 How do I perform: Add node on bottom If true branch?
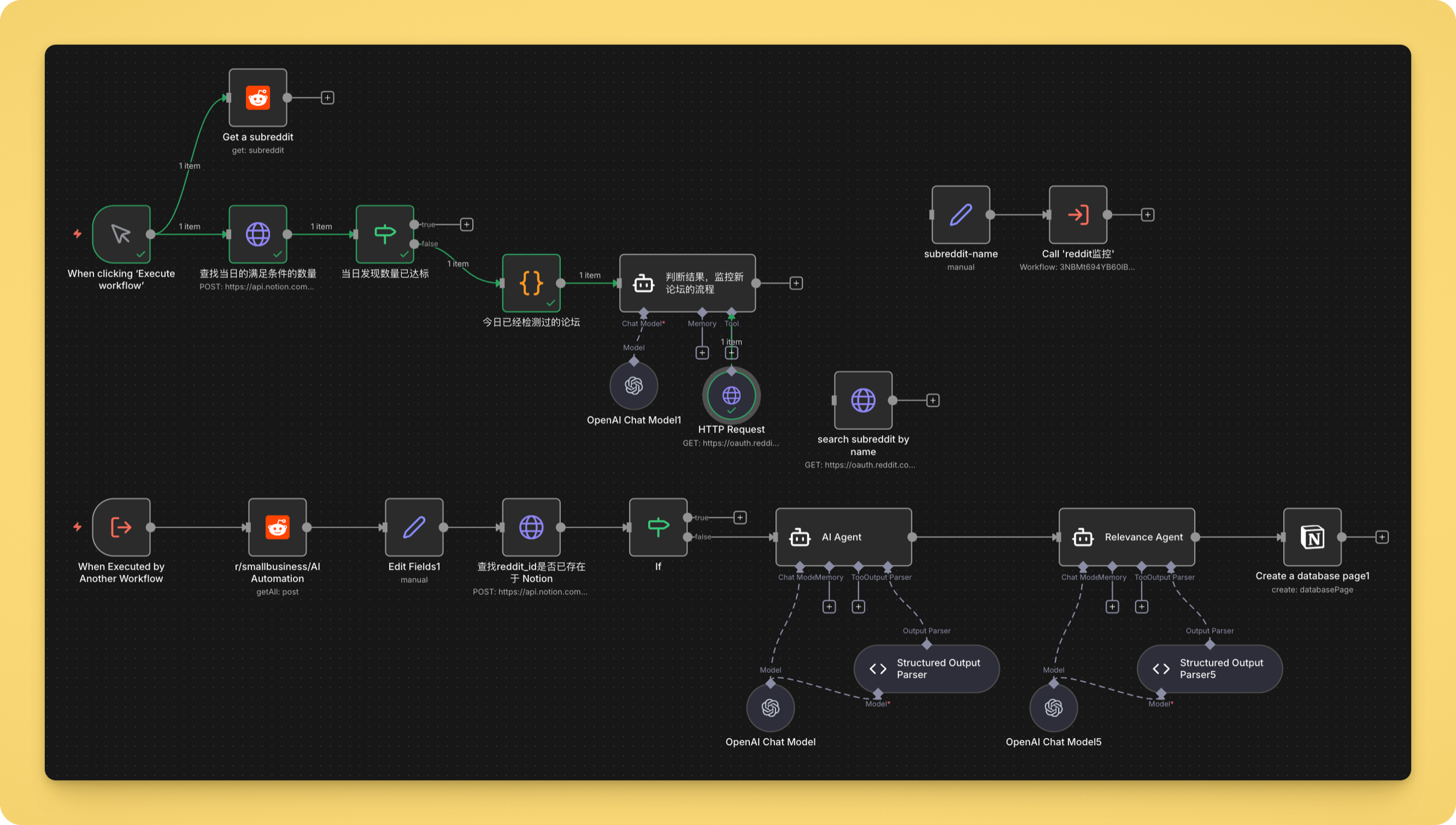click(x=740, y=517)
